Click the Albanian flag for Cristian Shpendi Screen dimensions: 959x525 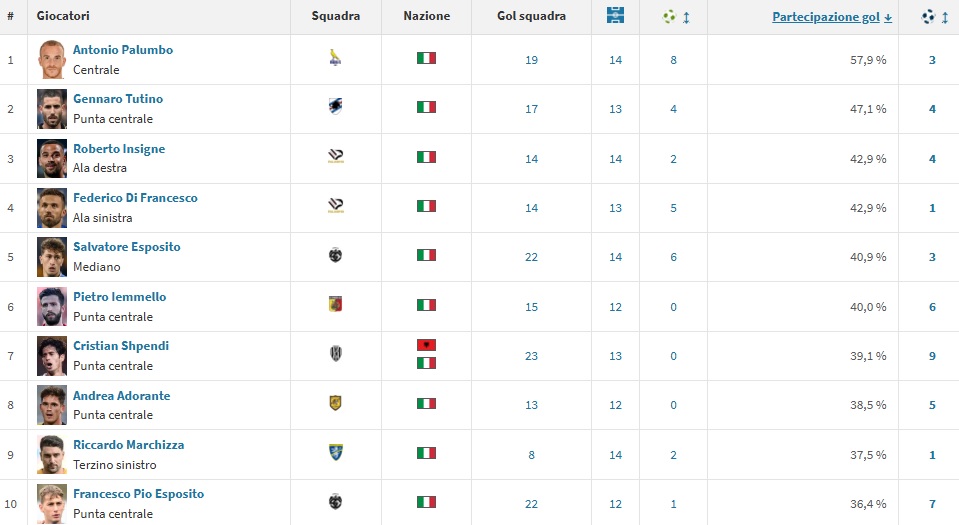coord(426,345)
